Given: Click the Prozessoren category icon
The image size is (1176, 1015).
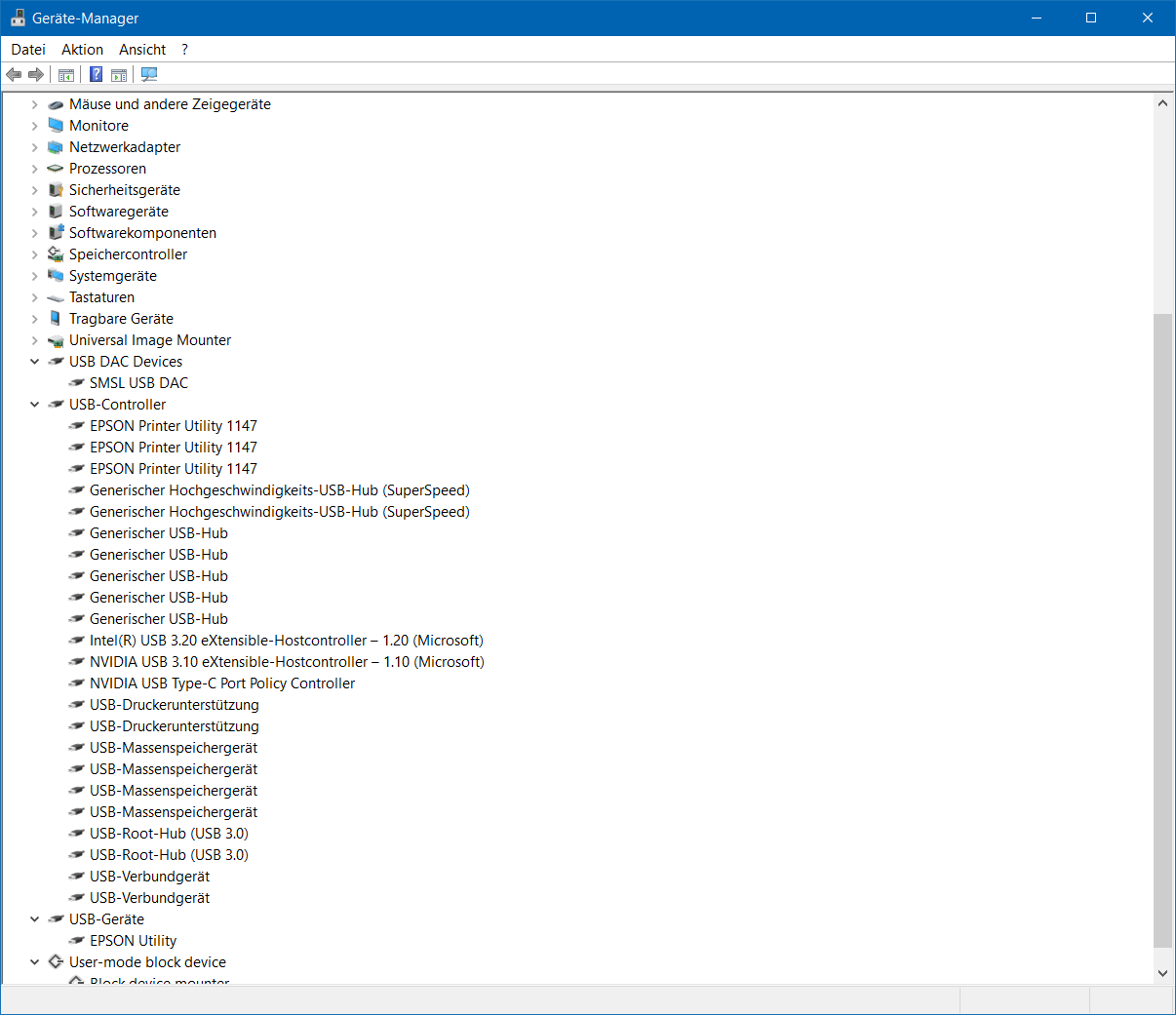Looking at the screenshot, I should click(x=56, y=169).
